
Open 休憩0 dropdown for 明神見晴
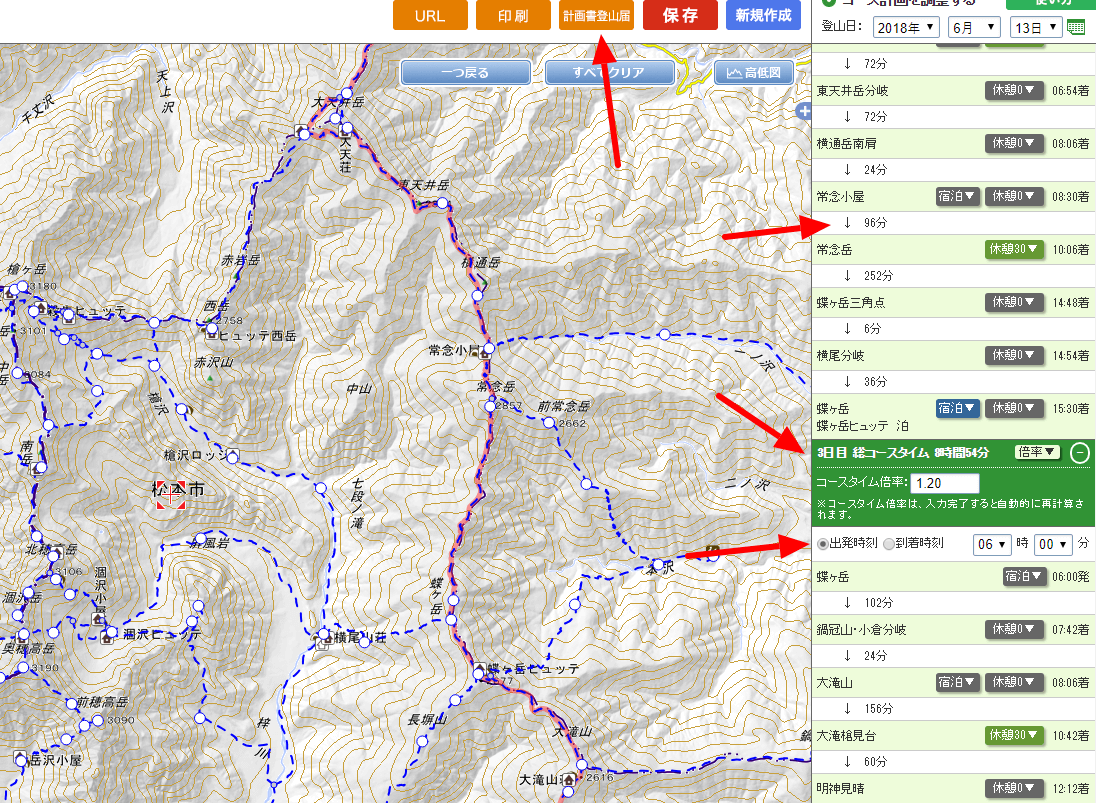(x=1014, y=788)
